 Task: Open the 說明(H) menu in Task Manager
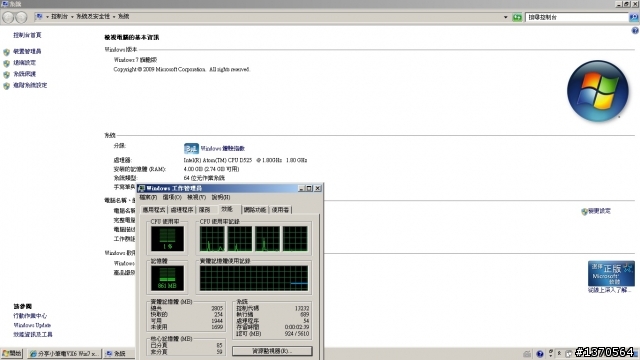pos(221,198)
